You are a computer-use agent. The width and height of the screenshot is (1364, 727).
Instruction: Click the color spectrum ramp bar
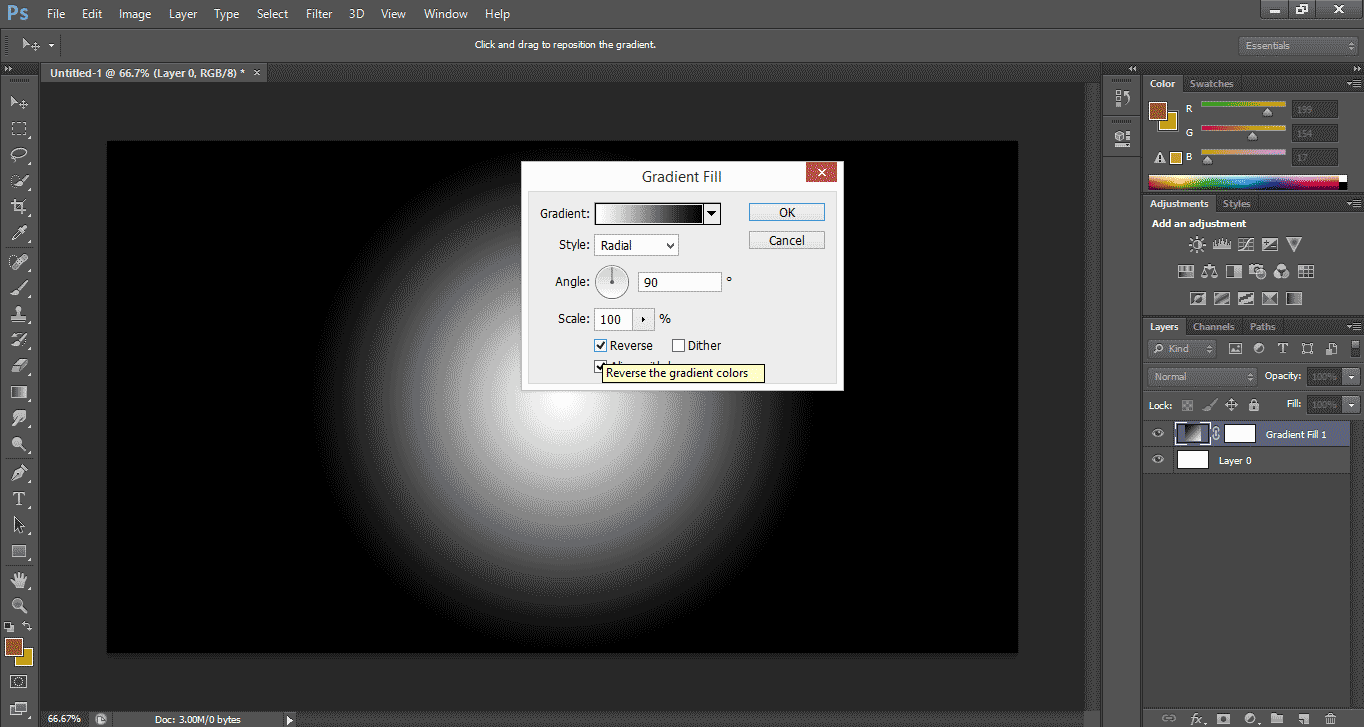[x=1245, y=182]
